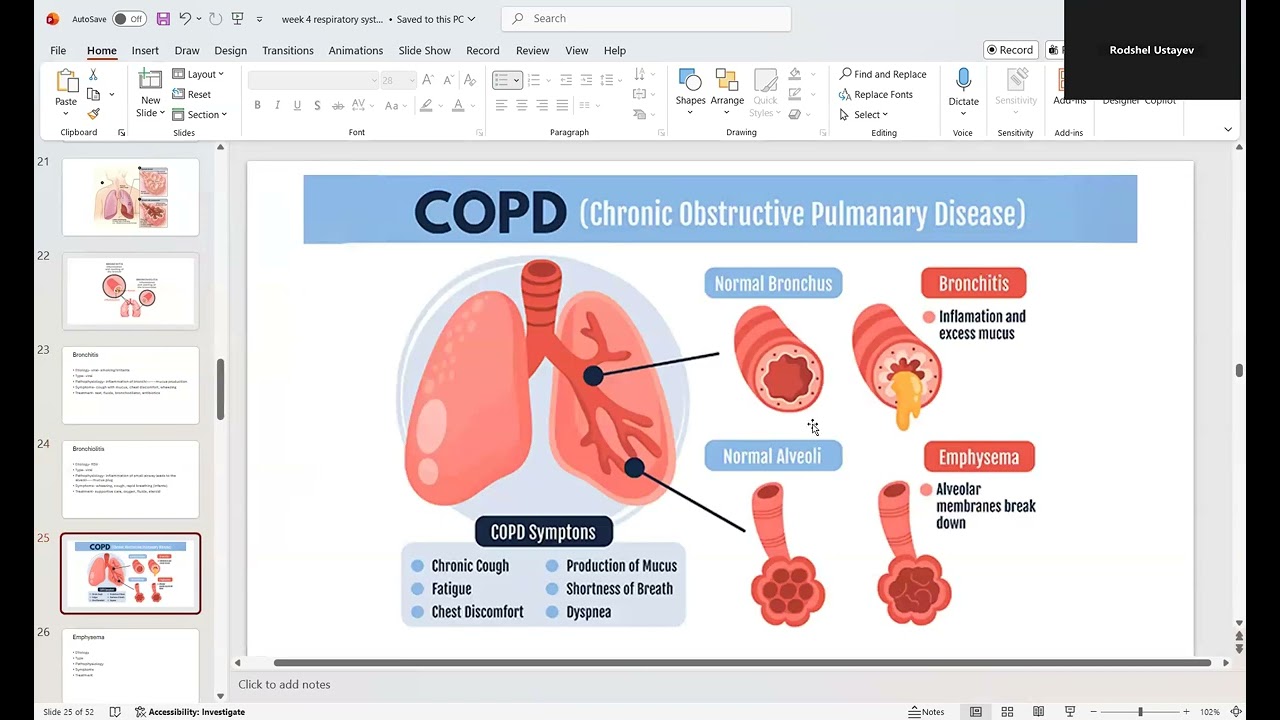Select the Format Painter brush
This screenshot has width=1280, height=720.
(93, 113)
